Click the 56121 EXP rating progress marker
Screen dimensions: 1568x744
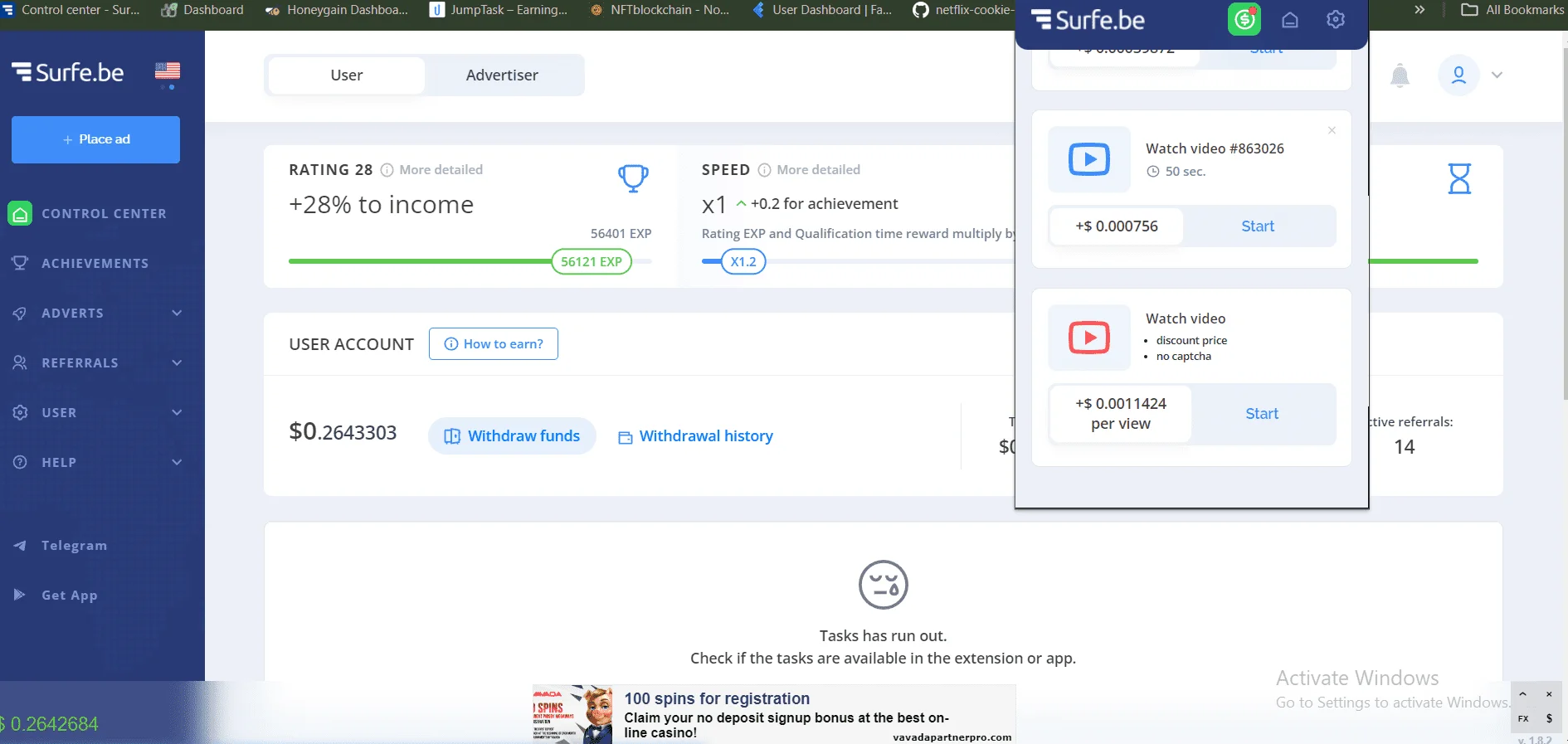[x=592, y=262]
